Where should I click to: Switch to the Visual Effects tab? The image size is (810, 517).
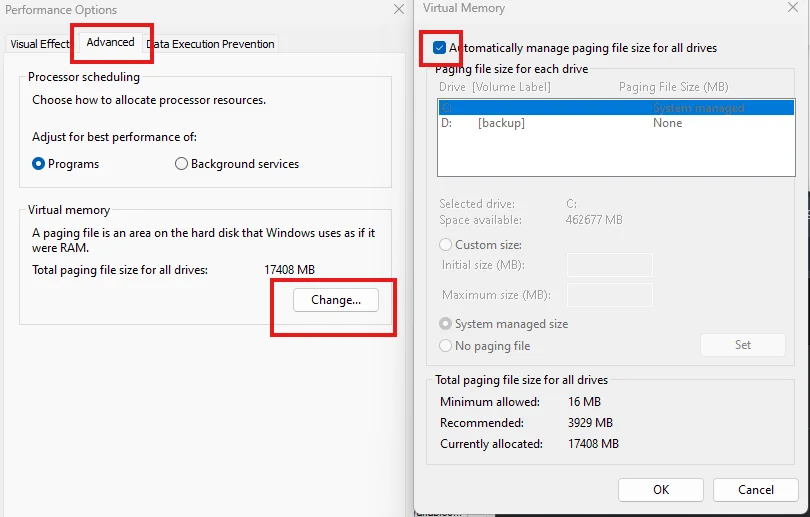tap(39, 44)
